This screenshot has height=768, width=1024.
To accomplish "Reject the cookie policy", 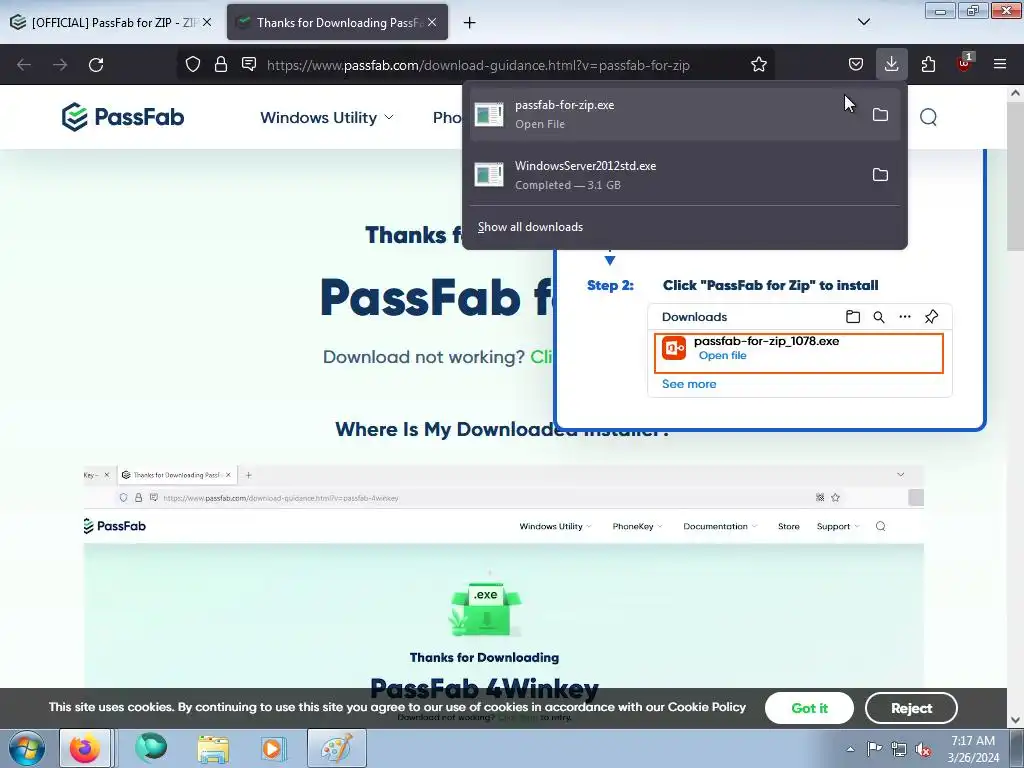I will point(911,708).
